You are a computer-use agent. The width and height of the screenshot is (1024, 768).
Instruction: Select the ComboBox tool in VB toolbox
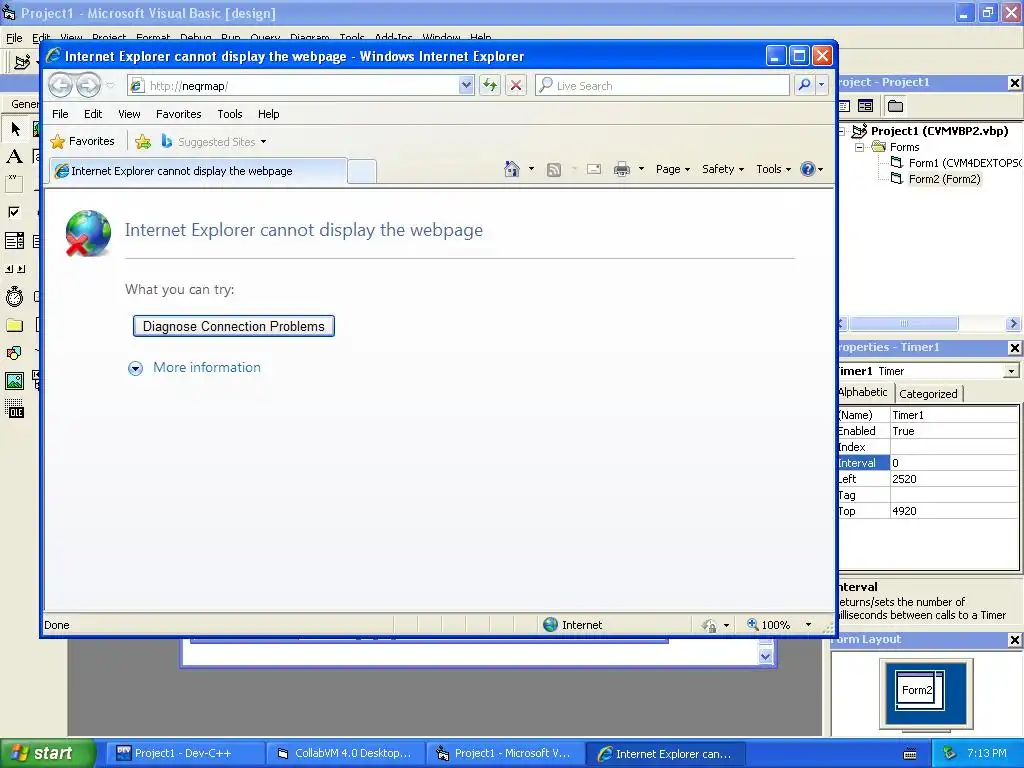pyautogui.click(x=14, y=241)
